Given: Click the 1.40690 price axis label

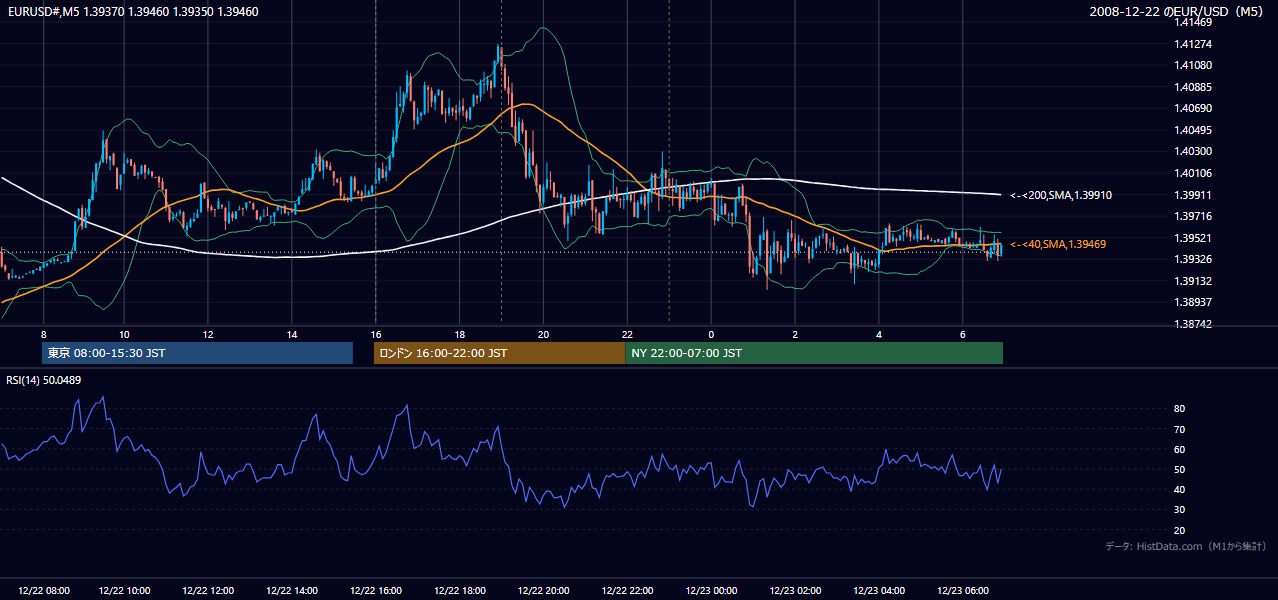Looking at the screenshot, I should (x=1192, y=108).
